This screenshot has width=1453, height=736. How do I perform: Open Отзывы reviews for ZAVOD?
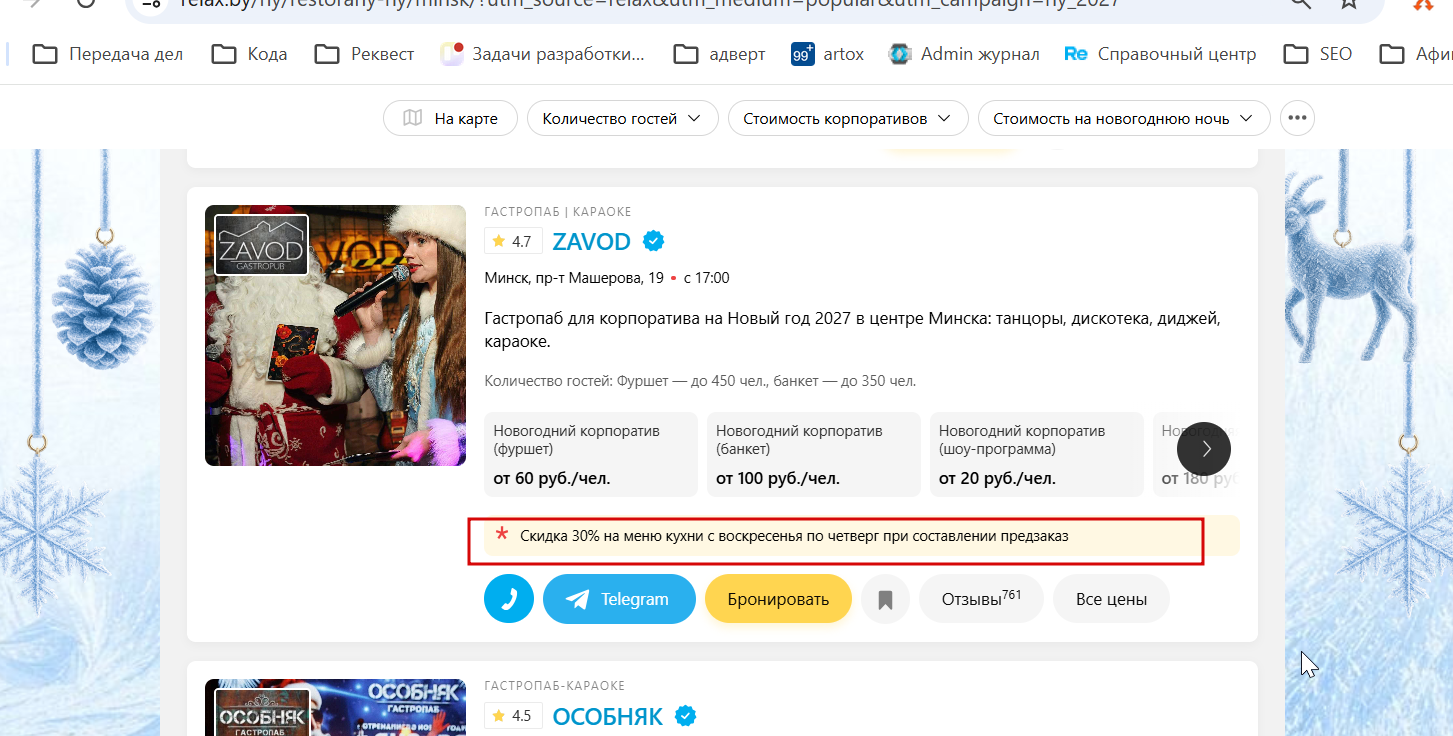(x=981, y=599)
